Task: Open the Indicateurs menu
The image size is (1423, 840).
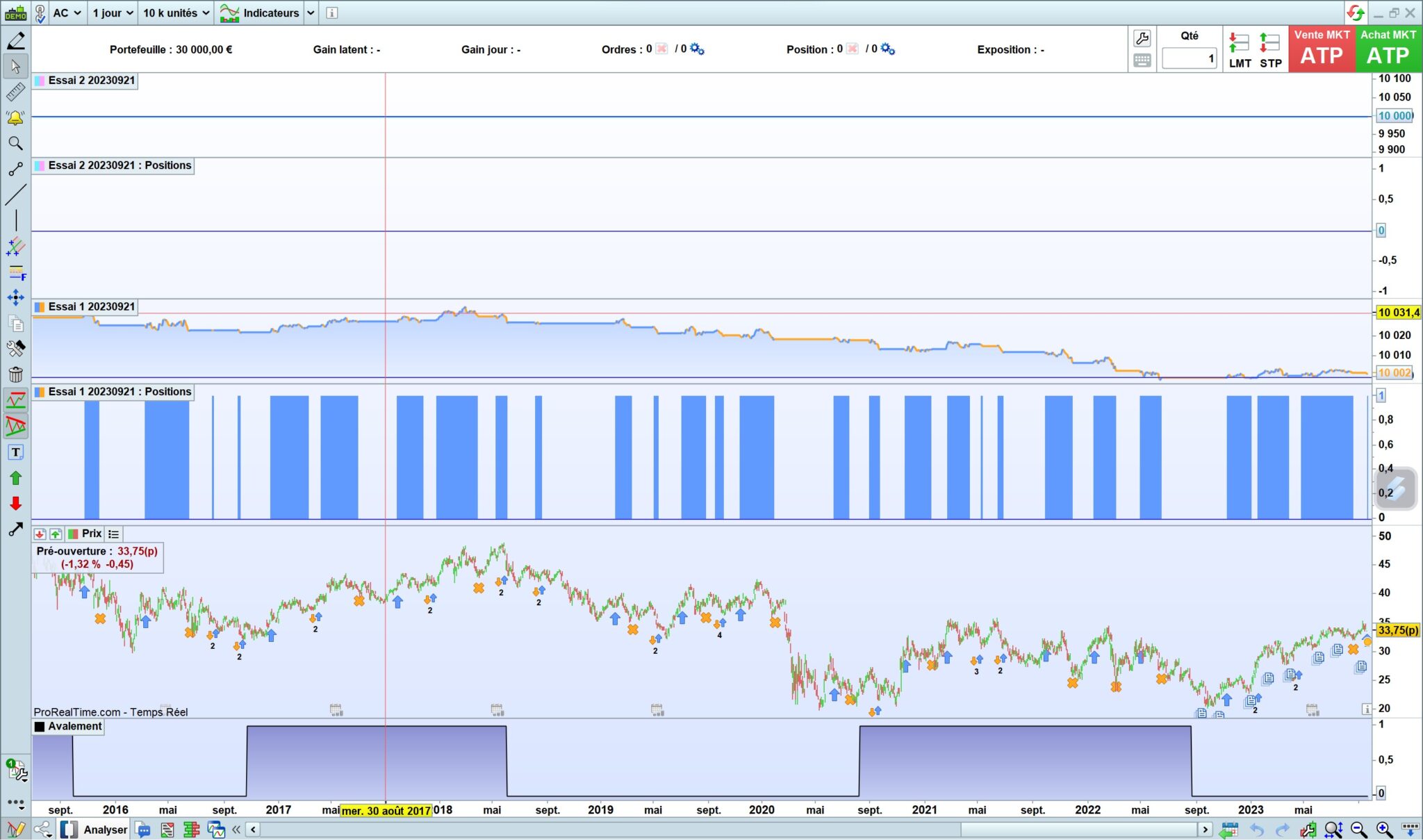Action: tap(261, 13)
